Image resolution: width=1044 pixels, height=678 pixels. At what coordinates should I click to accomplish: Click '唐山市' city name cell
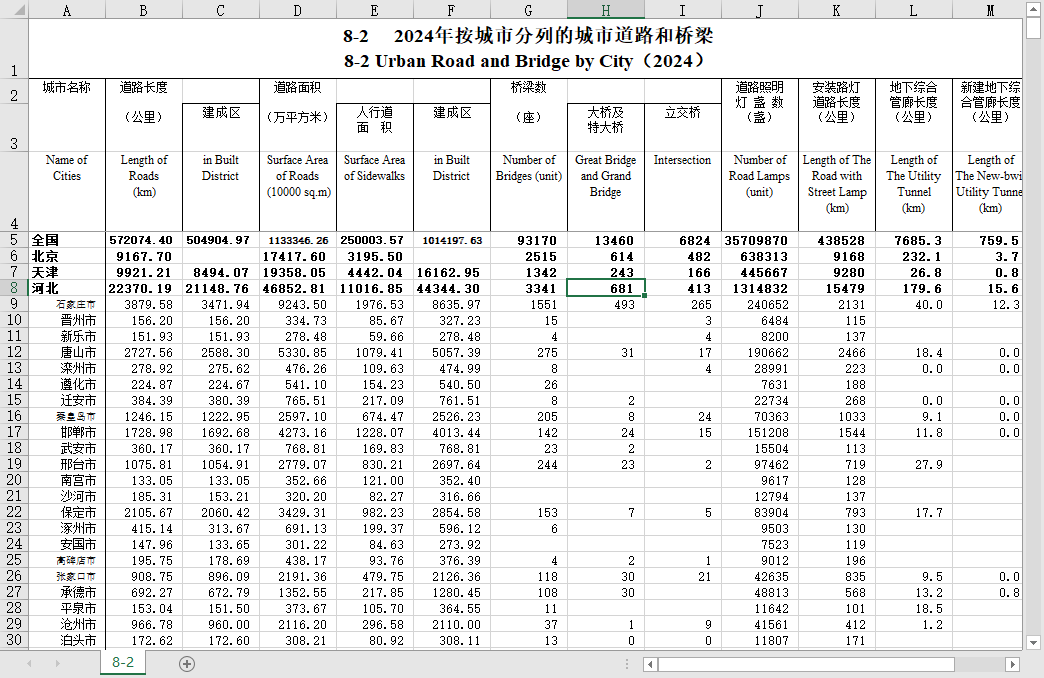coord(67,352)
